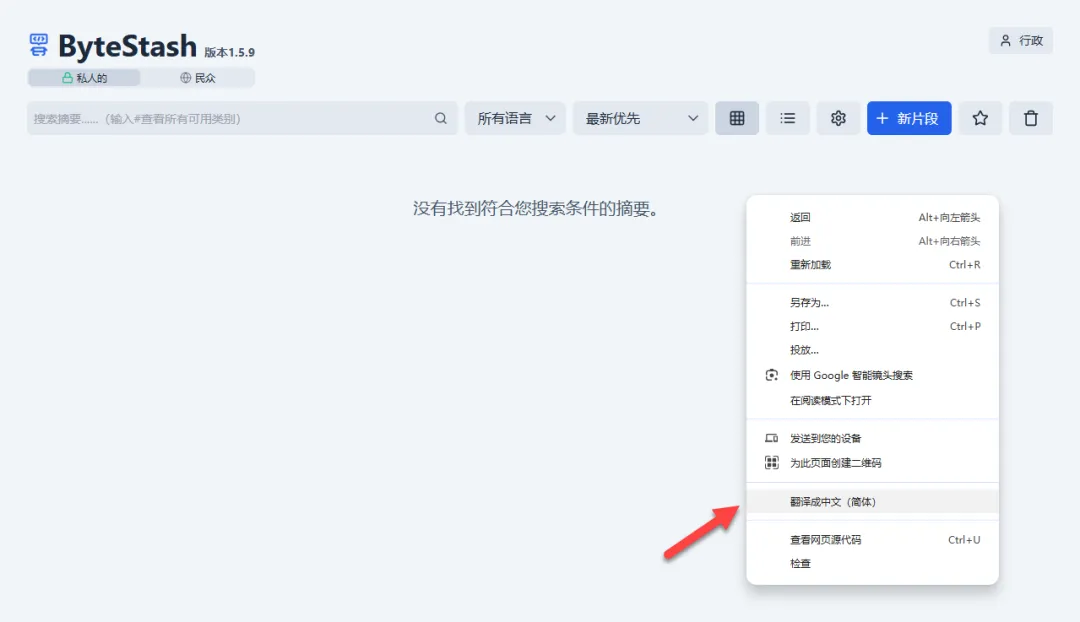Open settings with the gear icon
Screen dimensions: 1080x622
tap(838, 118)
